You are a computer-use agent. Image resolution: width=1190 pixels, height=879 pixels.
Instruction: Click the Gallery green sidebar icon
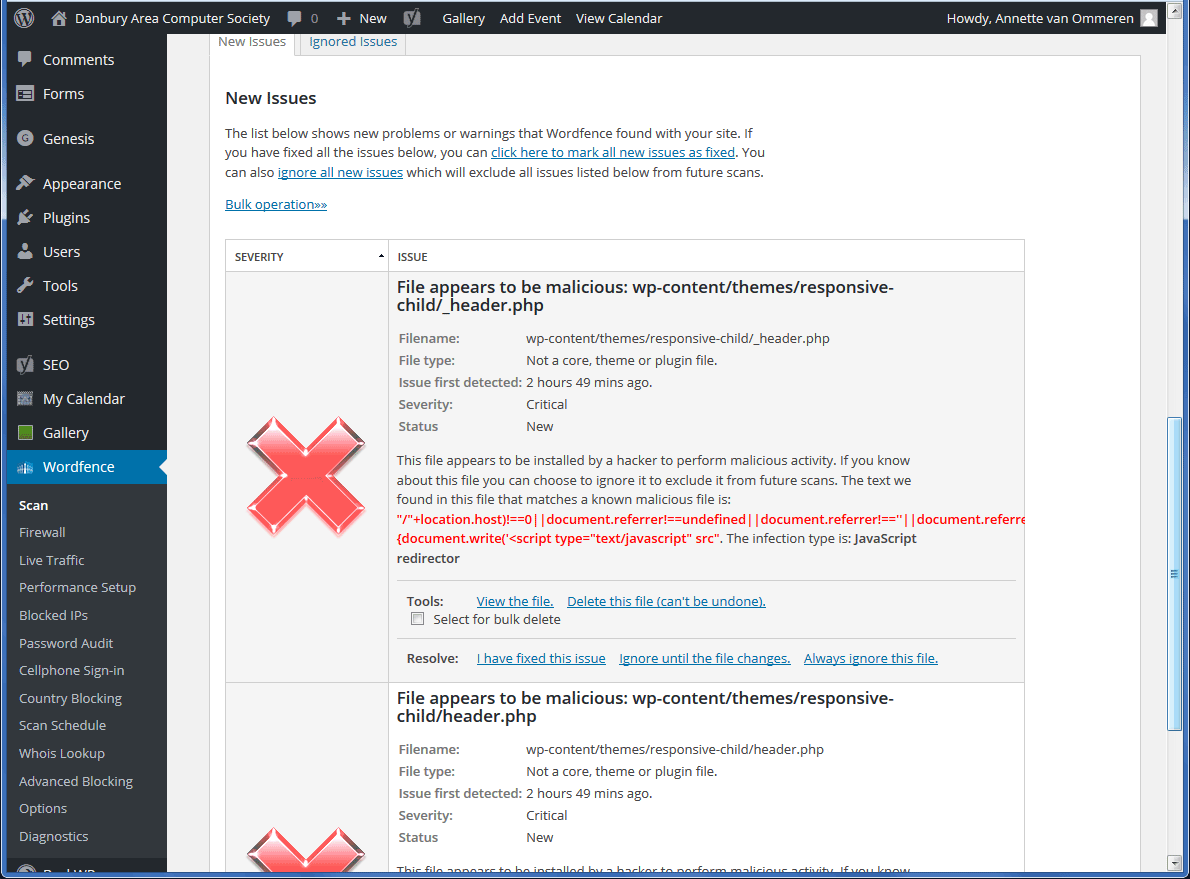click(25, 433)
